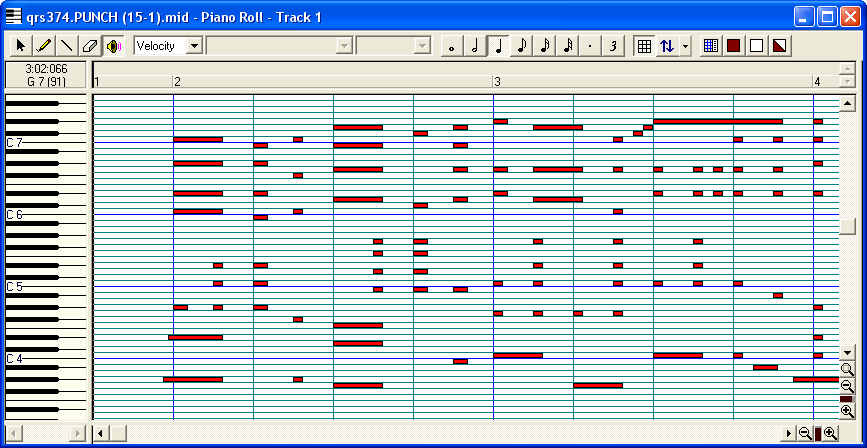The height and width of the screenshot is (448, 867).
Task: Click vertical zoom in magnifier
Action: tap(847, 411)
